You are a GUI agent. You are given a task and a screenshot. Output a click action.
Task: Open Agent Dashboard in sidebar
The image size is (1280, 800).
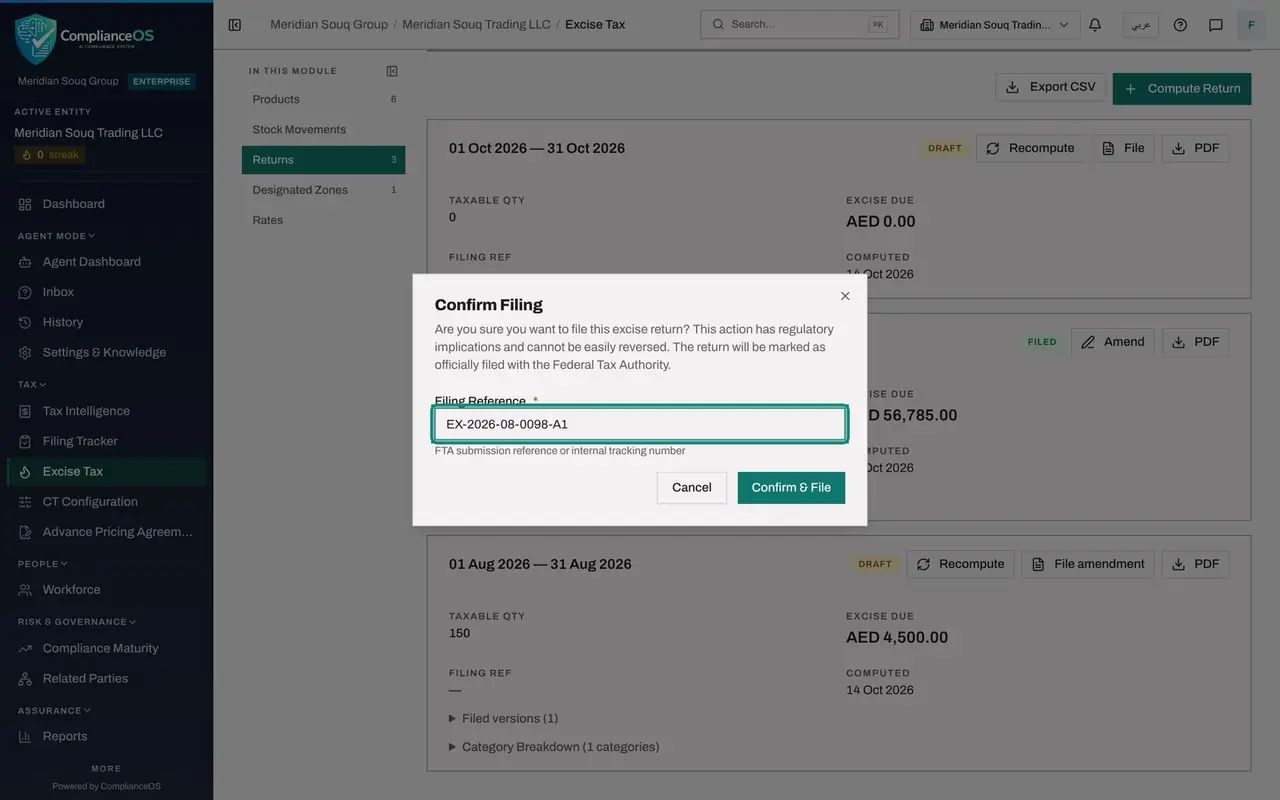tap(106, 262)
